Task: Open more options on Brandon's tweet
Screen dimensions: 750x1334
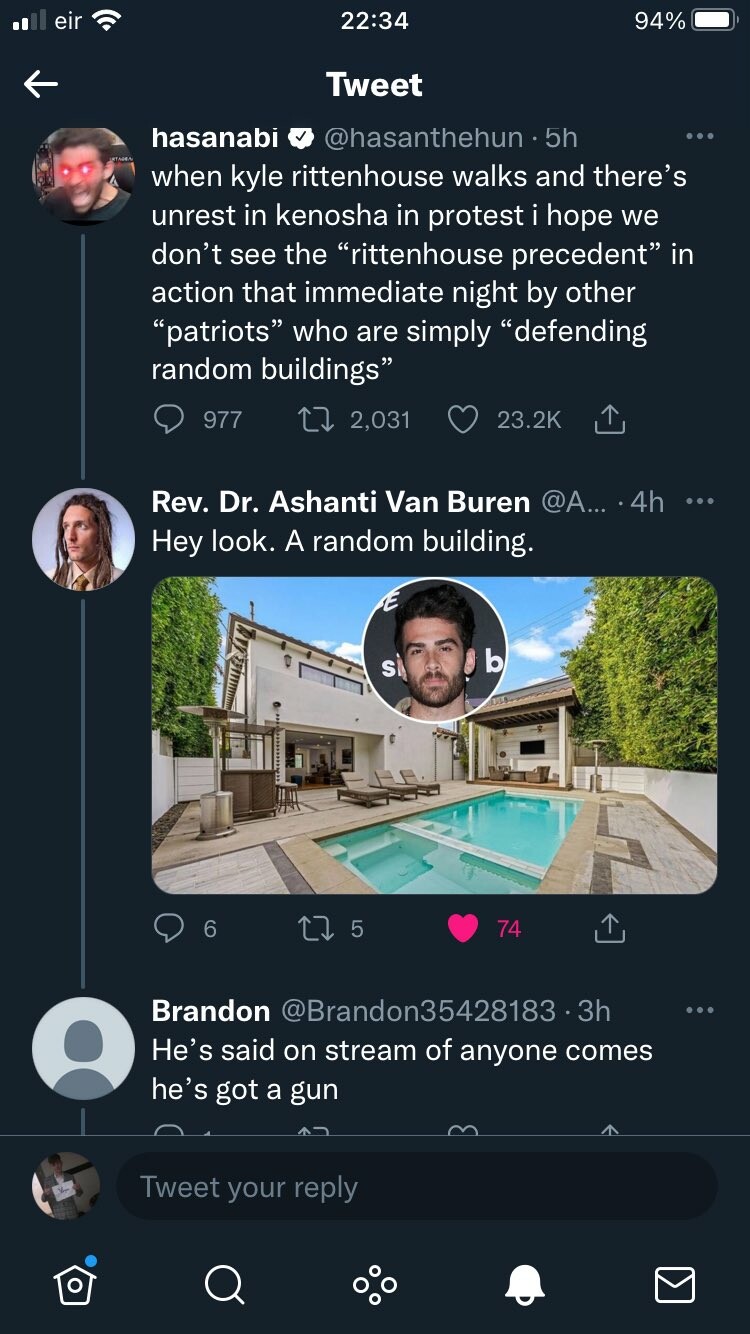Action: coord(699,1011)
